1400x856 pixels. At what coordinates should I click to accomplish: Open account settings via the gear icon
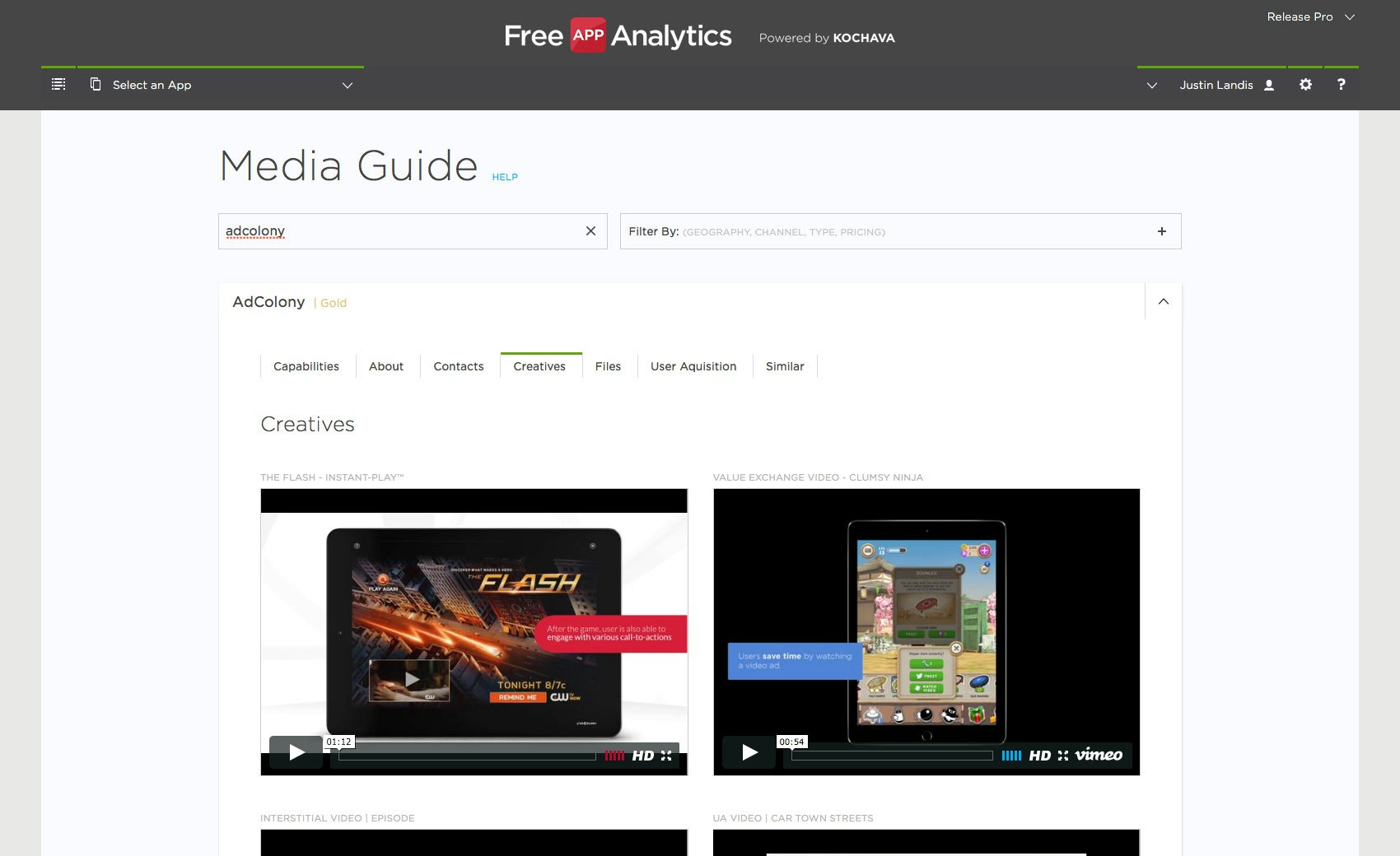pyautogui.click(x=1305, y=84)
